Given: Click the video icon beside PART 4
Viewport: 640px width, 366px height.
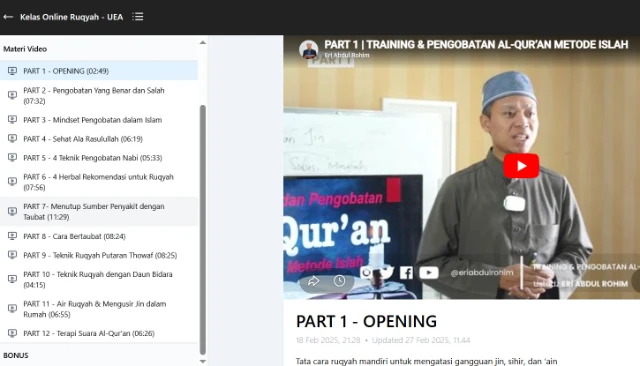Looking at the screenshot, I should point(13,139).
